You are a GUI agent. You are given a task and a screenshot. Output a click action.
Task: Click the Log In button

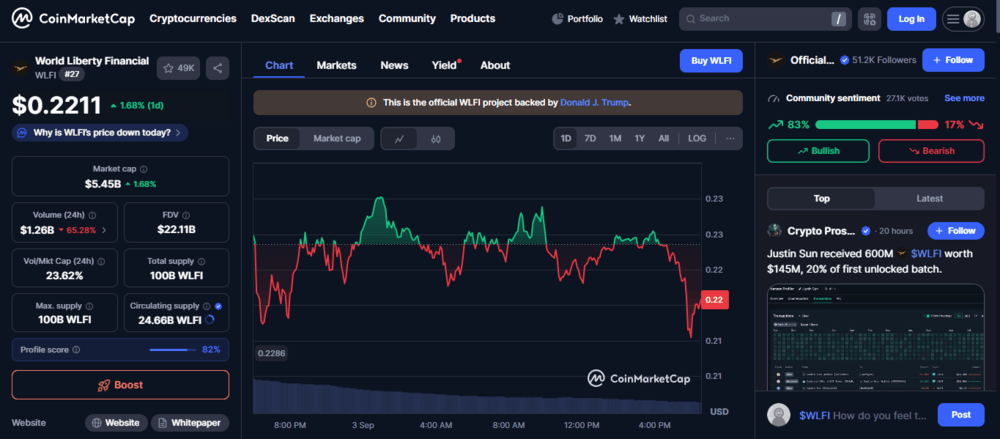coord(911,19)
